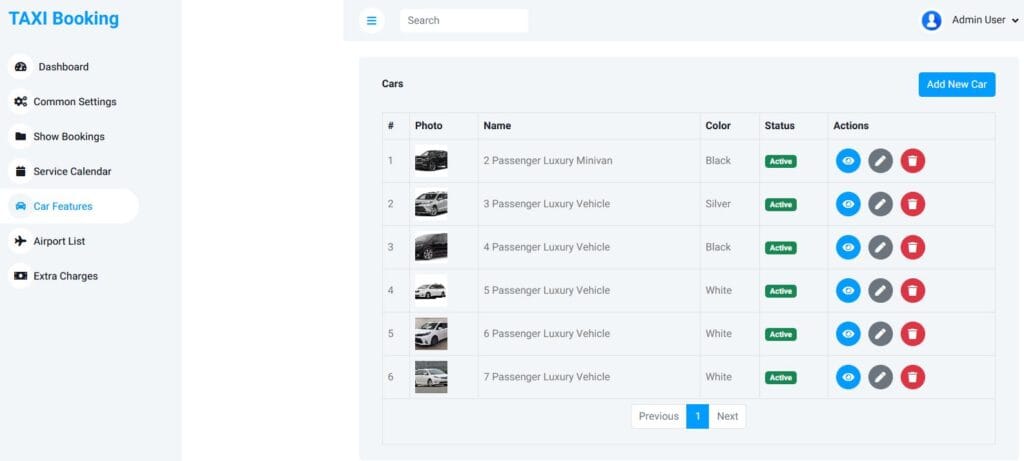Edit the 4 Passenger Luxury Vehicle
Screen dimensions: 1024x461
coord(880,247)
